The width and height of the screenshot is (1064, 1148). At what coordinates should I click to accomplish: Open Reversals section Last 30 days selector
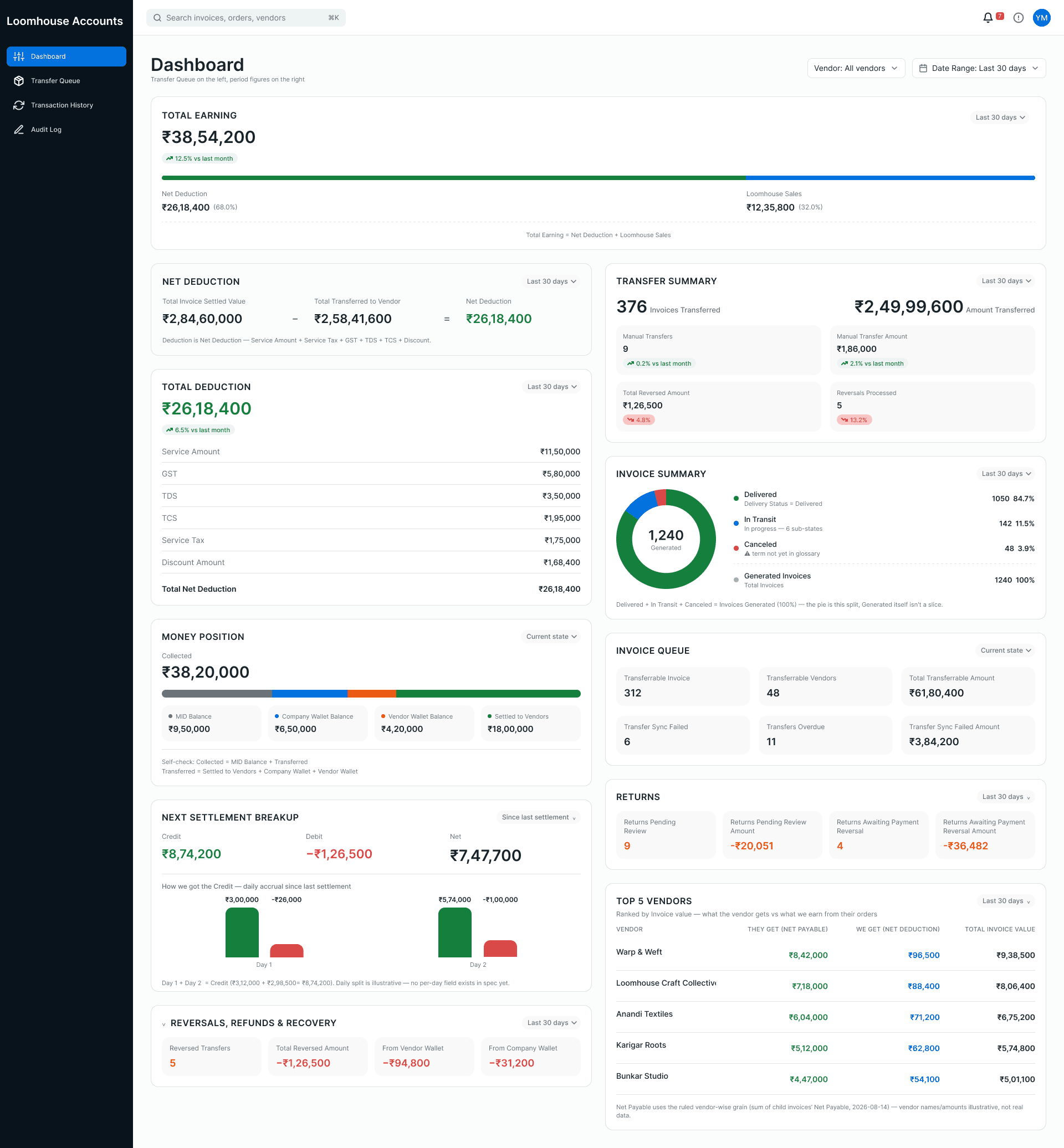(x=551, y=1023)
